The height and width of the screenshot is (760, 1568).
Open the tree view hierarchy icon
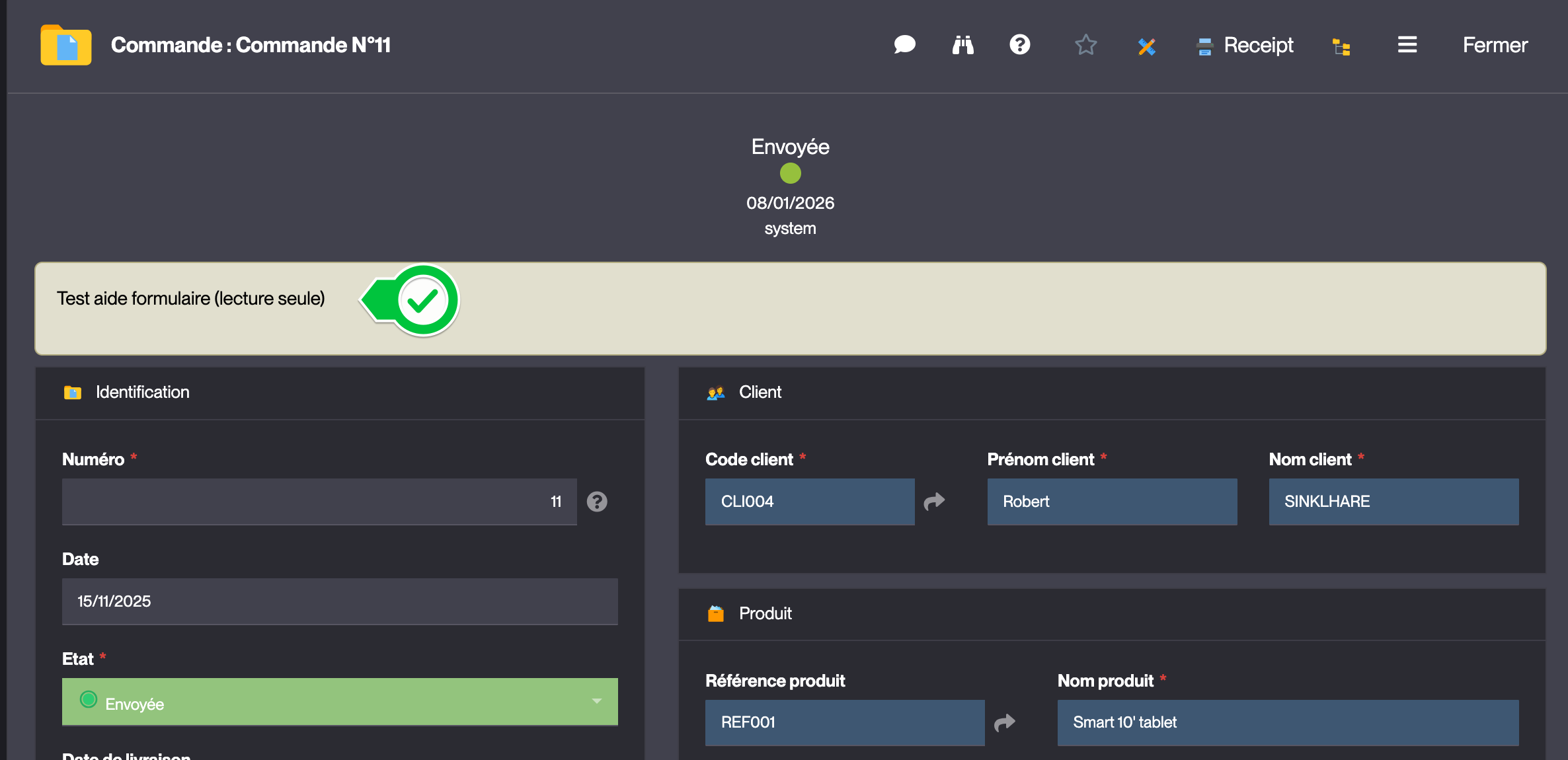[x=1341, y=46]
